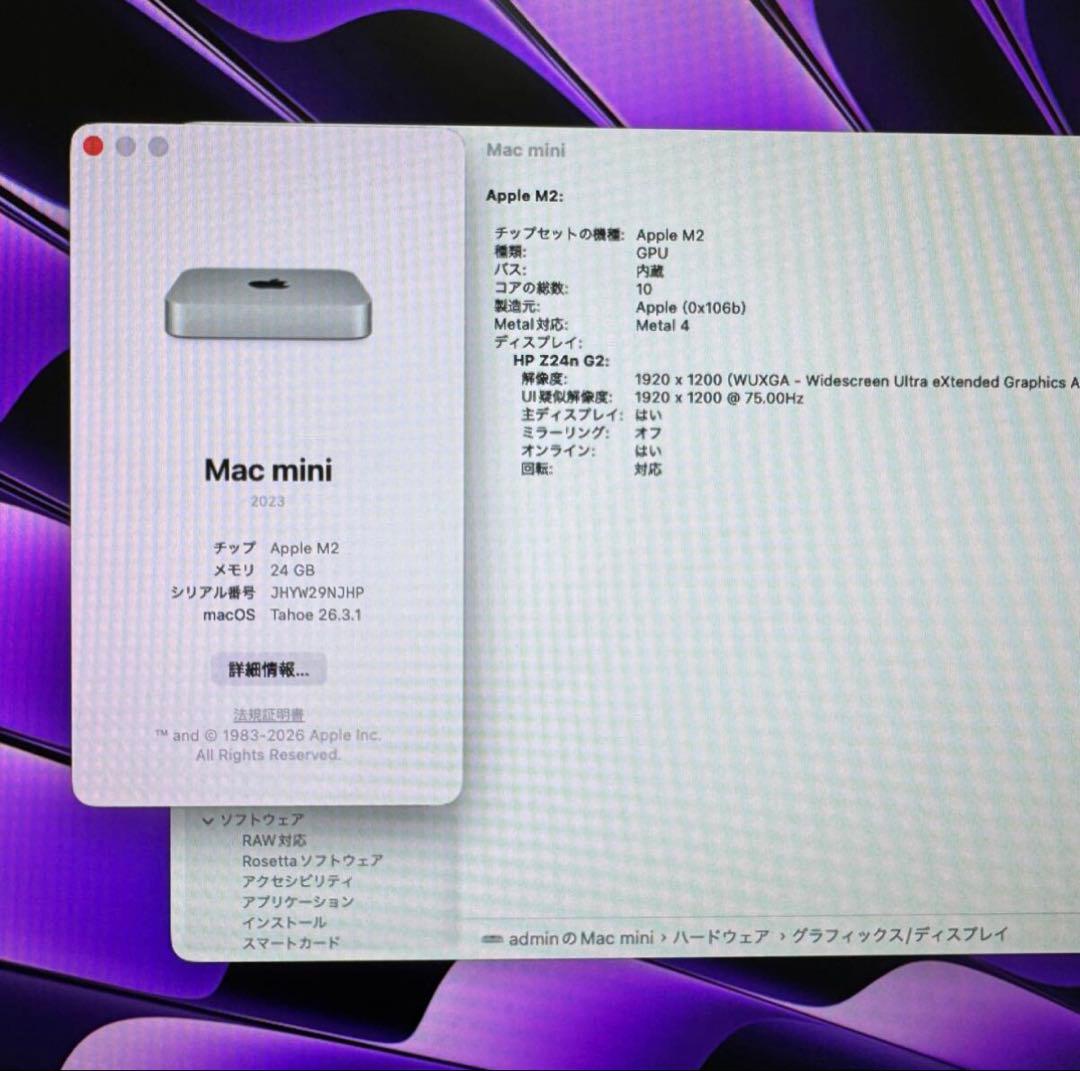Click the Mac mini window title in System Information
Viewport: 1080px width, 1071px height.
click(x=526, y=150)
